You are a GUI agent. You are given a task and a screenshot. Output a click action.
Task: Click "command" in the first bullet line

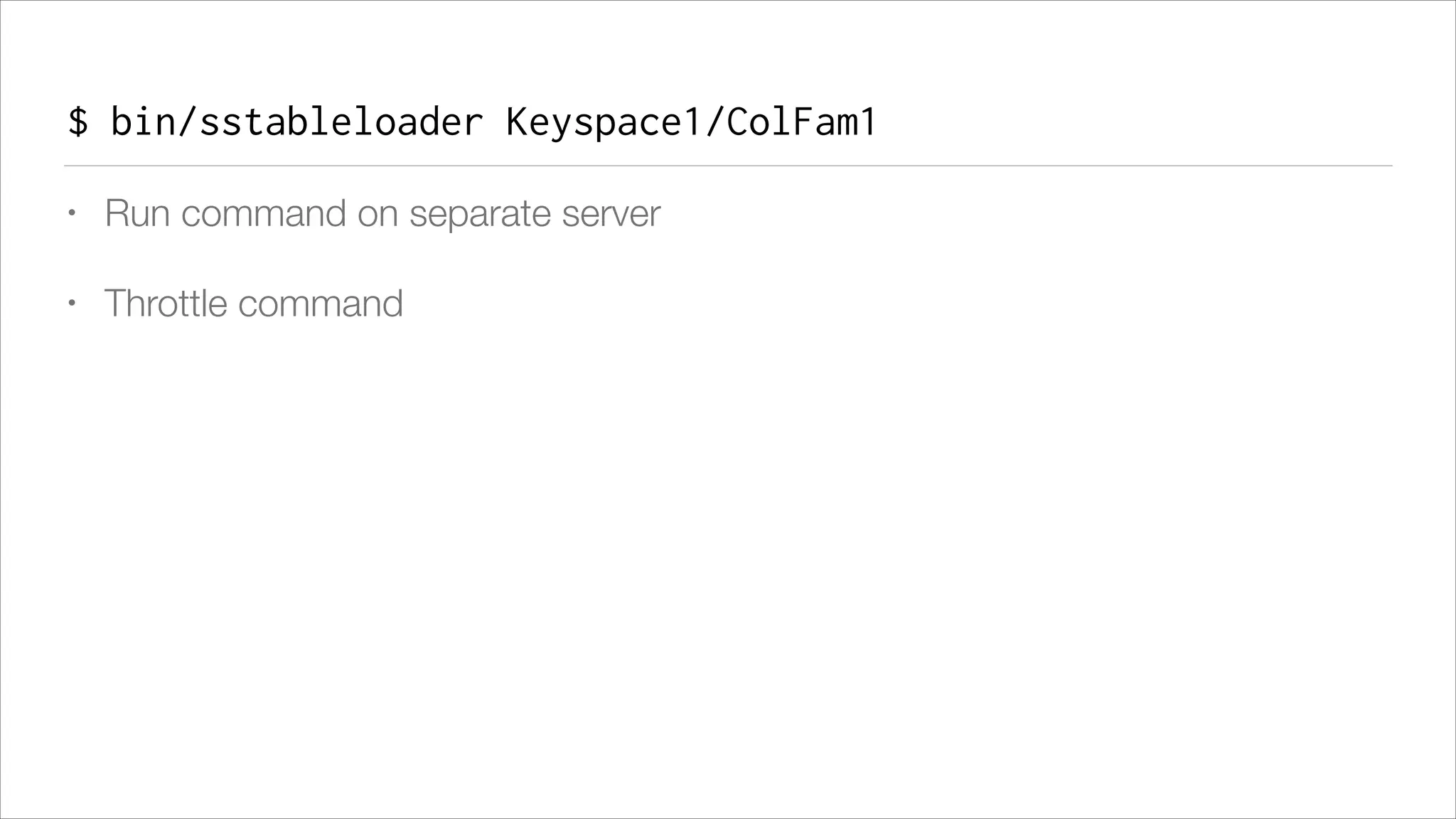[264, 213]
